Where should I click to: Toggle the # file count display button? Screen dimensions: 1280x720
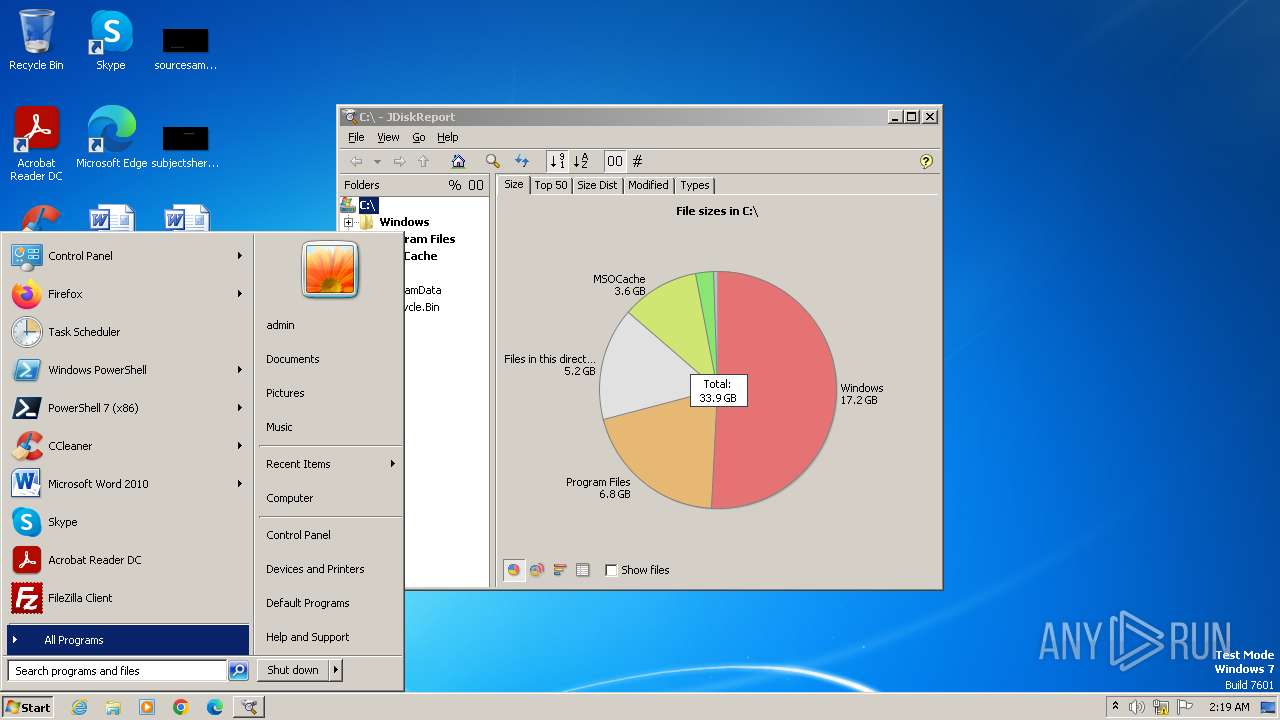[637, 161]
